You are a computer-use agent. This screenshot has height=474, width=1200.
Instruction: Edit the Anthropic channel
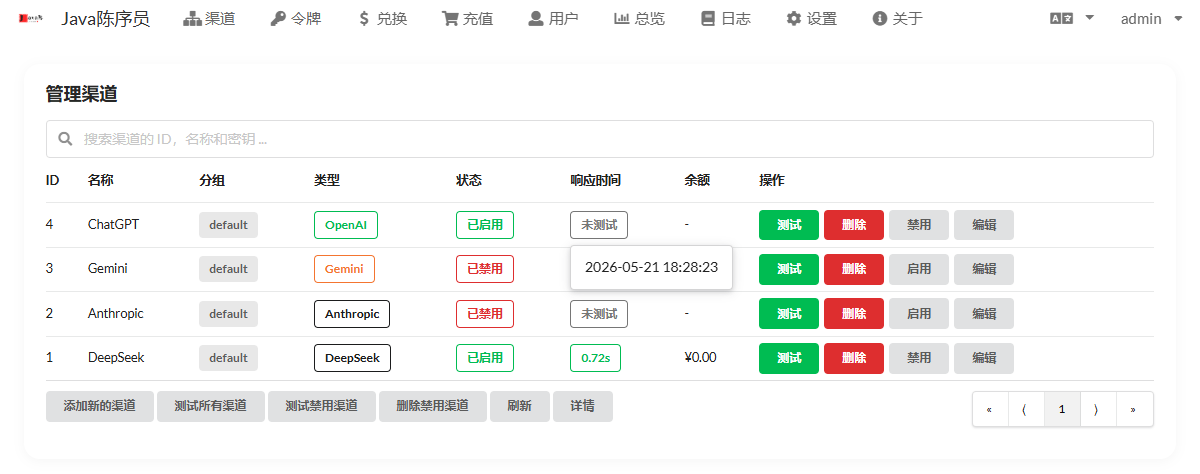[984, 314]
